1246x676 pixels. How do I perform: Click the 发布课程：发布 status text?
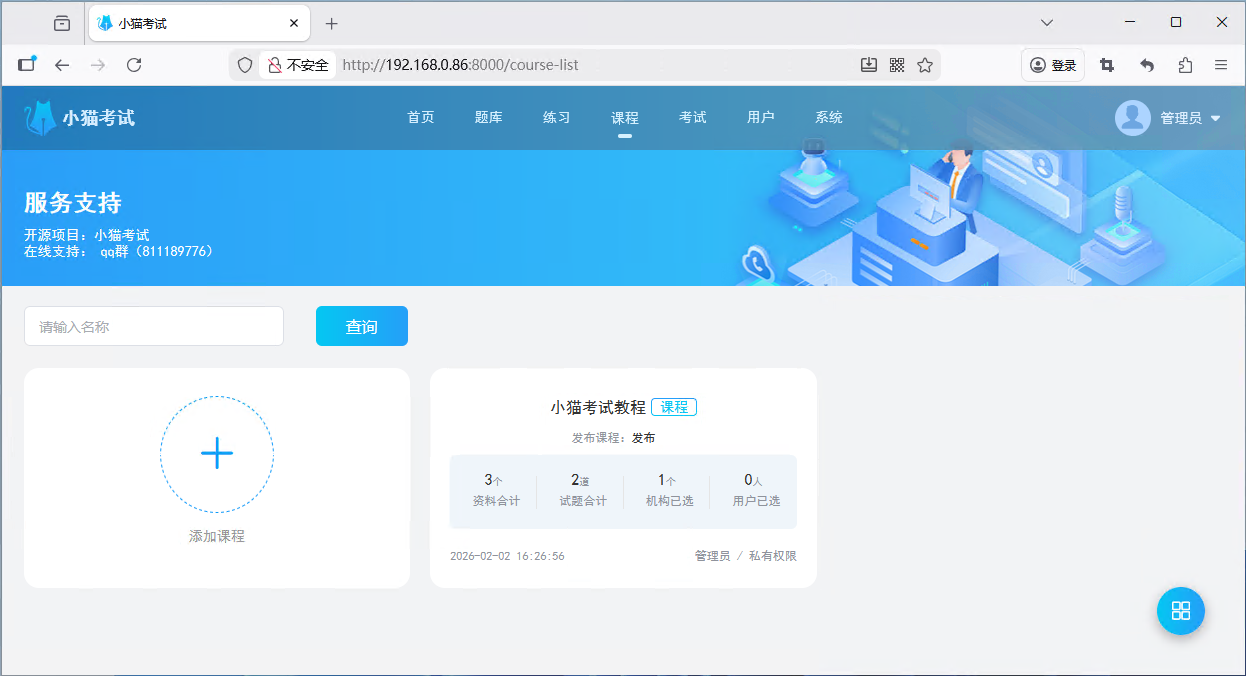pos(614,438)
